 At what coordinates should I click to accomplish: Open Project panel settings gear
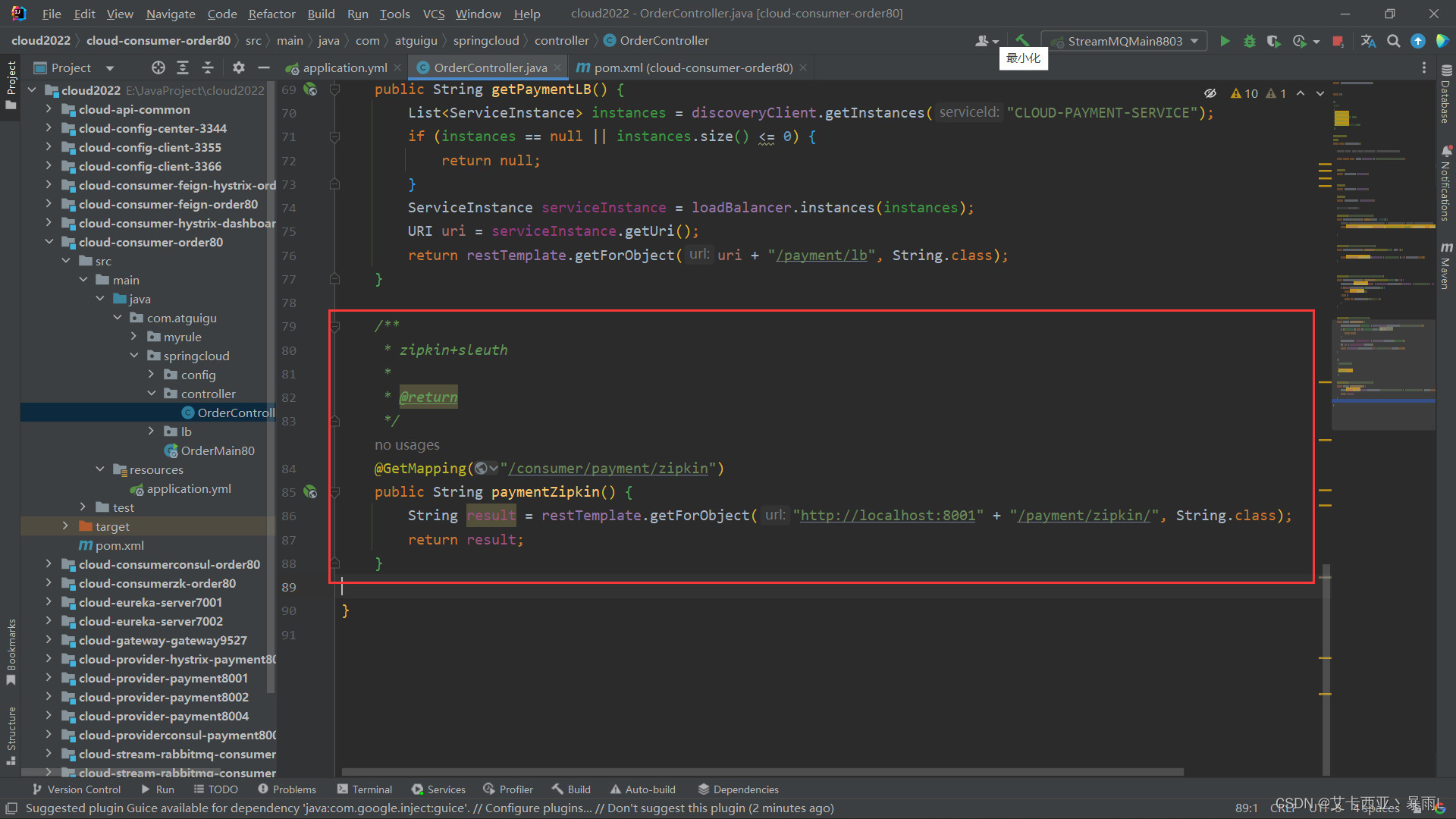tap(239, 67)
